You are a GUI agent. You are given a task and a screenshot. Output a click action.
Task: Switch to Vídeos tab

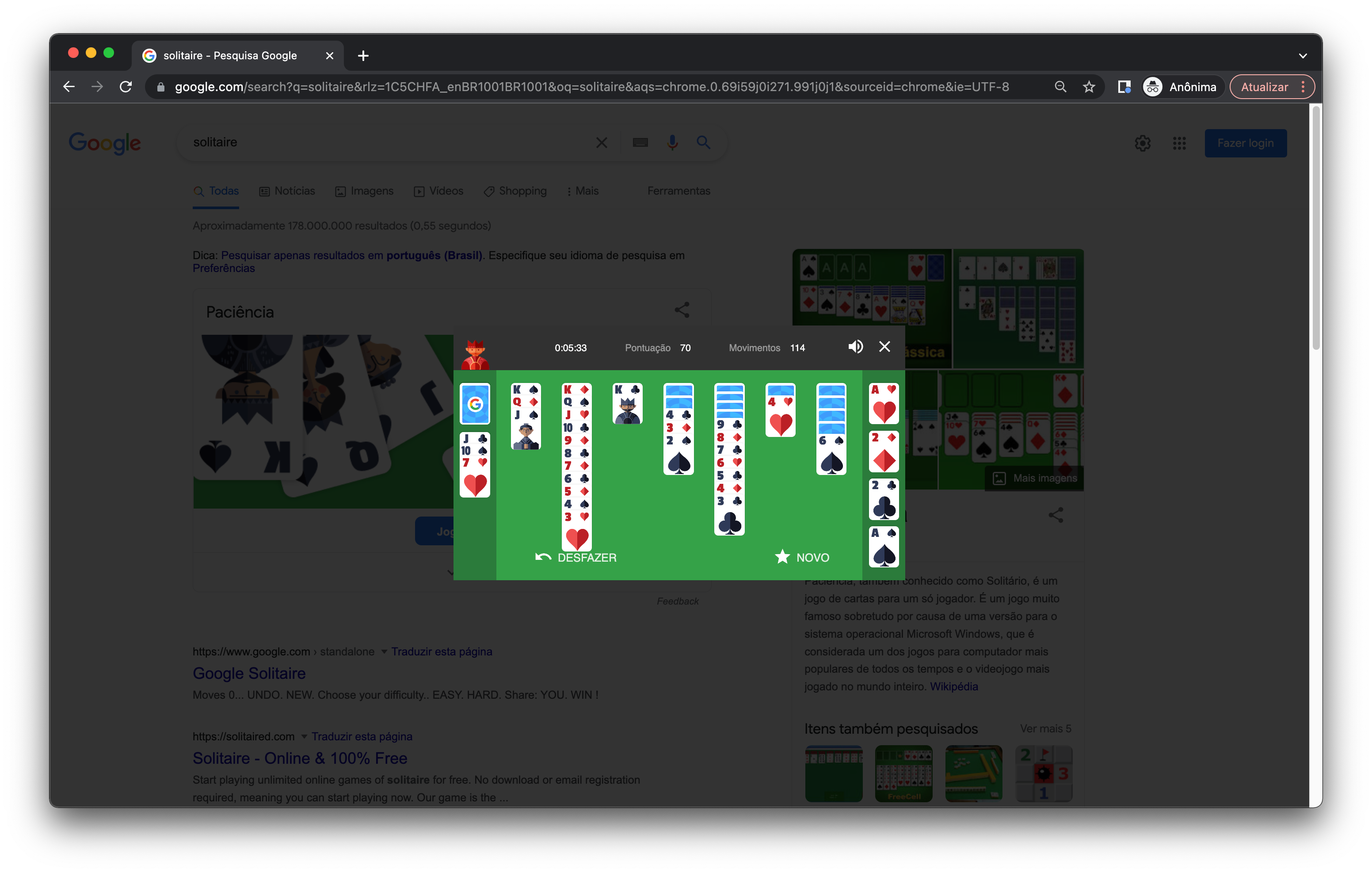click(438, 191)
